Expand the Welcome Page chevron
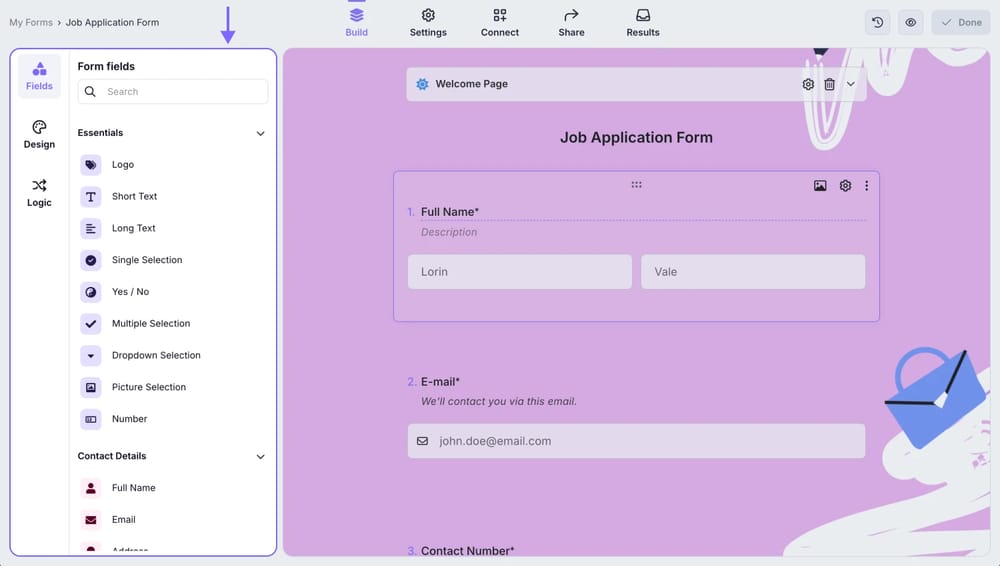 click(851, 85)
